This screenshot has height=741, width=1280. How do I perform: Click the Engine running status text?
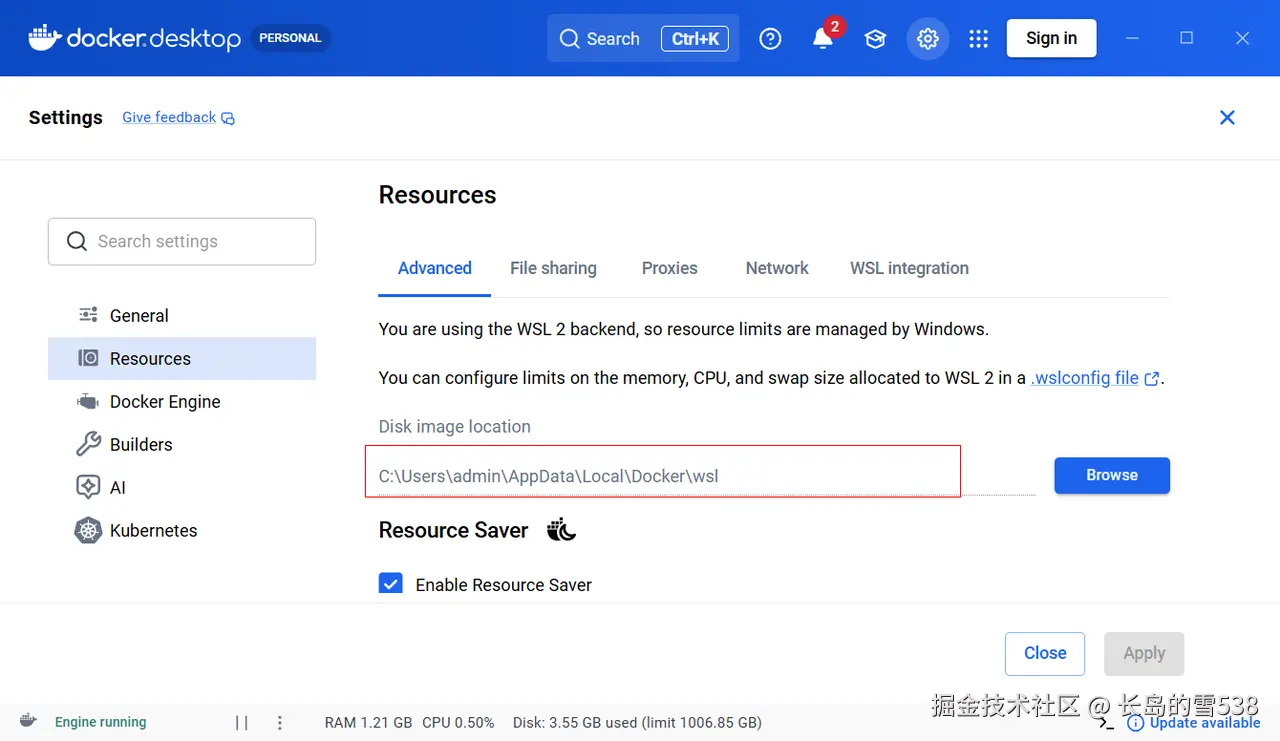(x=100, y=722)
